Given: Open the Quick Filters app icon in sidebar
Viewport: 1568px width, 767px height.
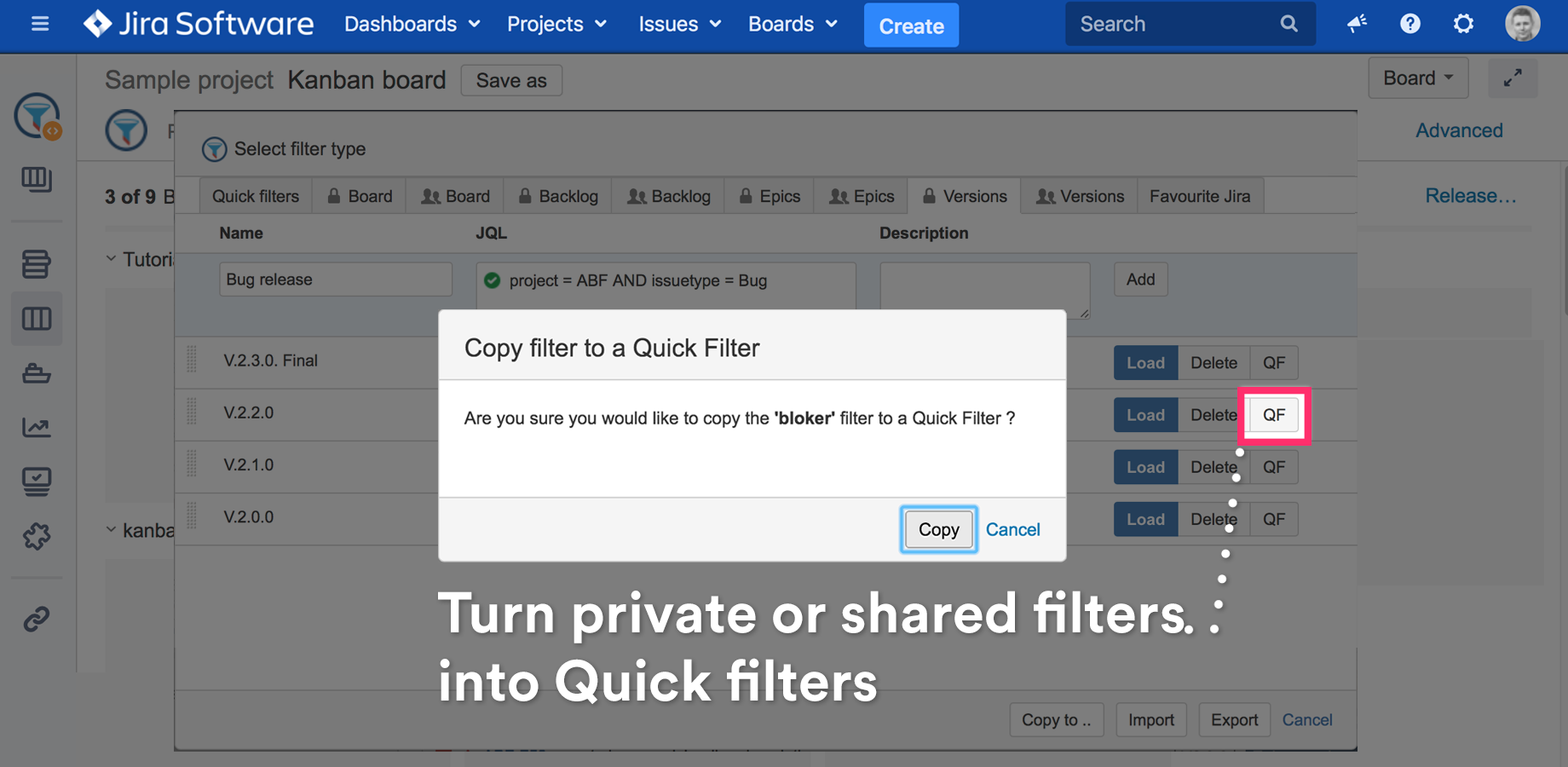Looking at the screenshot, I should [x=36, y=116].
